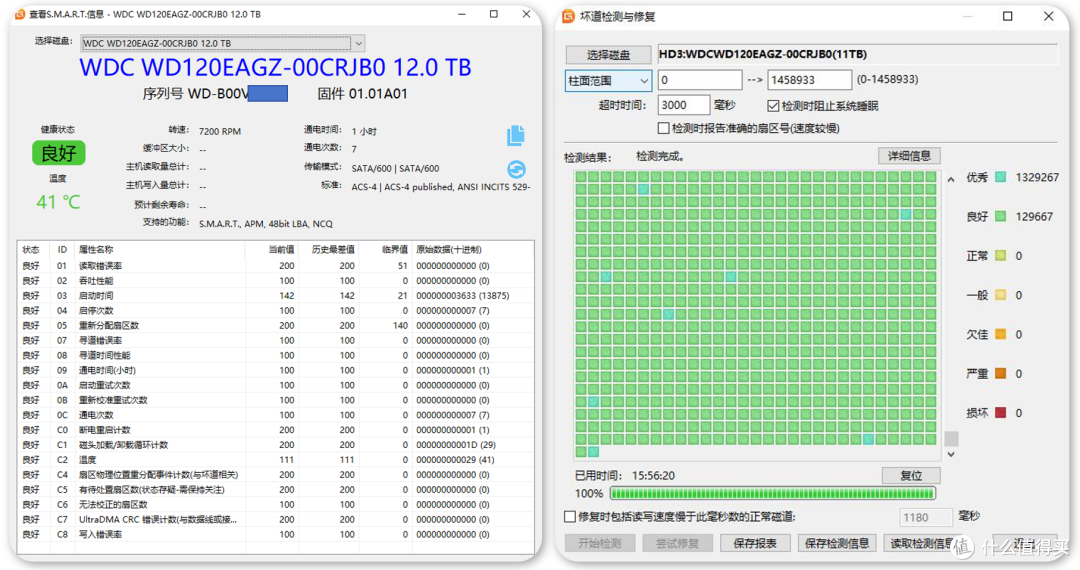This screenshot has width=1080, height=570.
Task: Click the 100% scan progress bar
Action: [x=772, y=493]
